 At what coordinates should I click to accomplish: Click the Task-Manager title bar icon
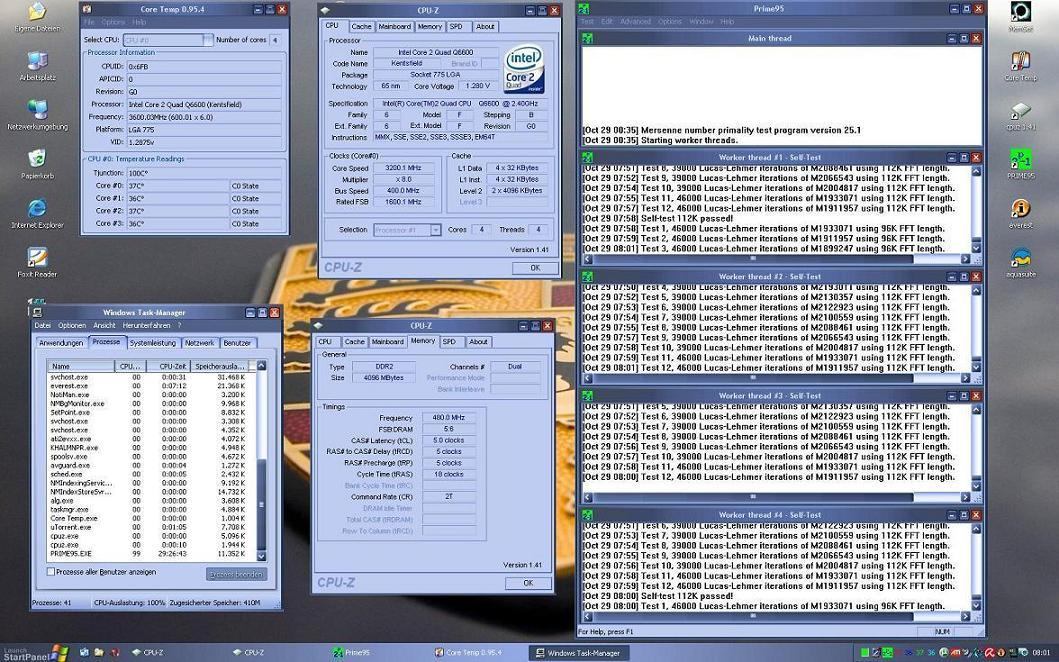38,312
